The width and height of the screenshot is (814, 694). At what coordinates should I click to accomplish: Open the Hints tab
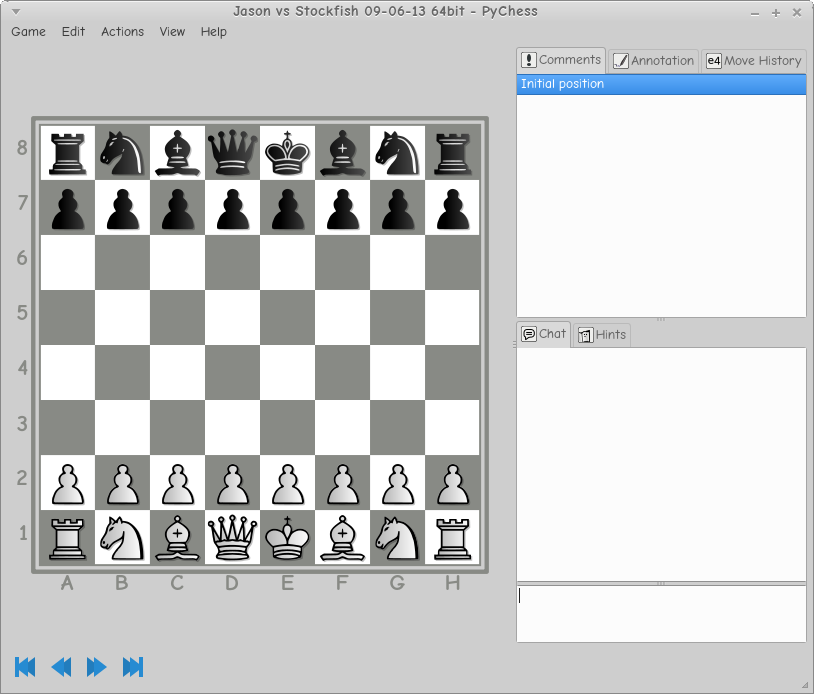(601, 335)
